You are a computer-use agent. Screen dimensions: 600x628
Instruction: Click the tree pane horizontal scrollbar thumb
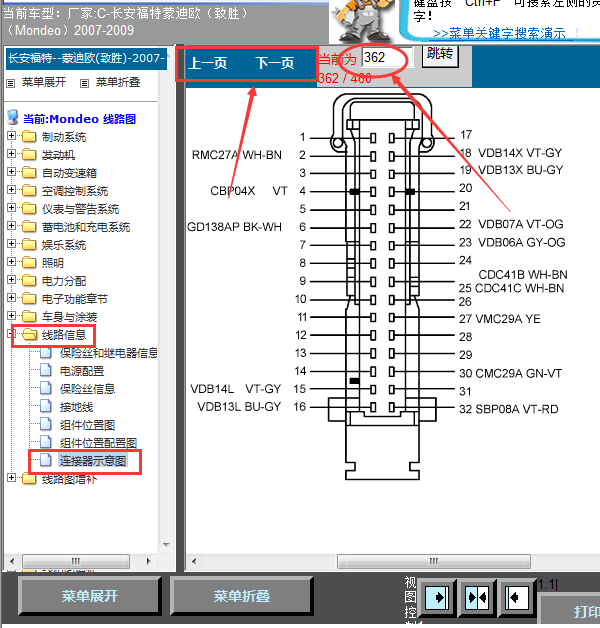point(76,561)
